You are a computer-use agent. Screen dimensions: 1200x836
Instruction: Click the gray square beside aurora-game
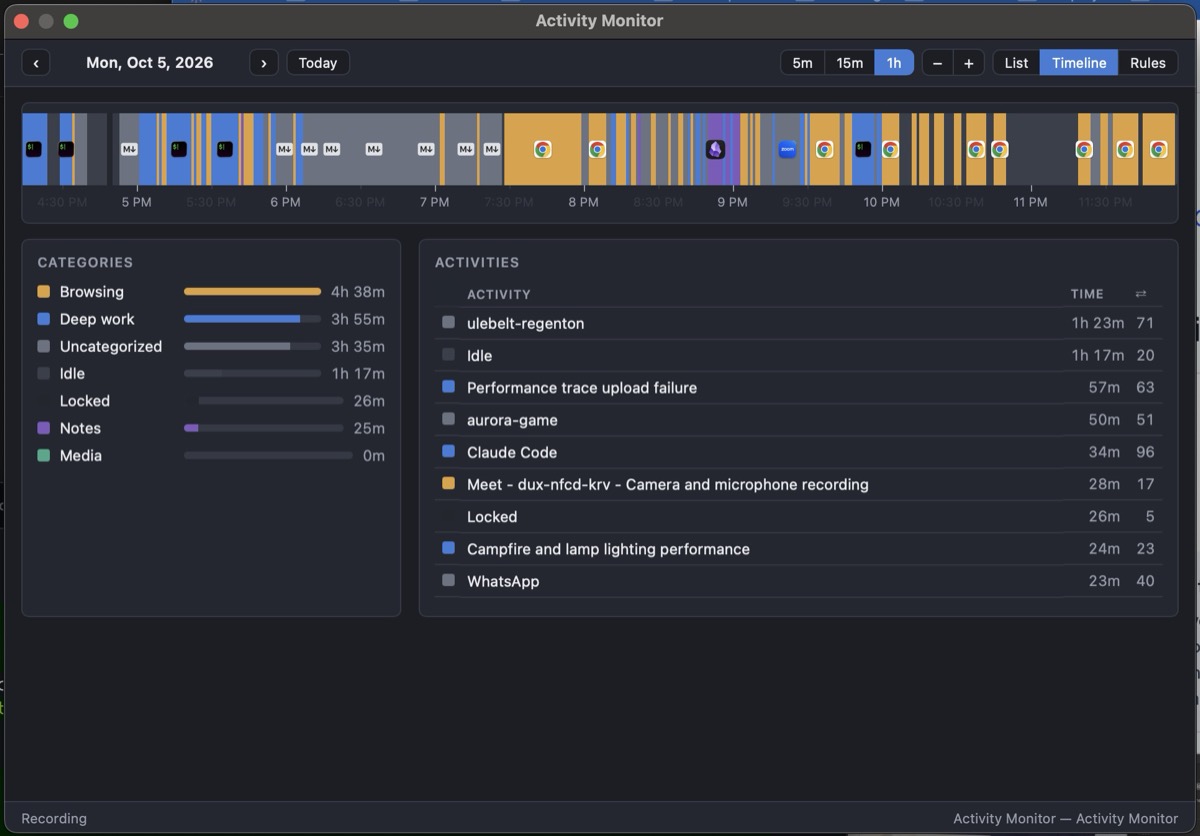point(448,420)
